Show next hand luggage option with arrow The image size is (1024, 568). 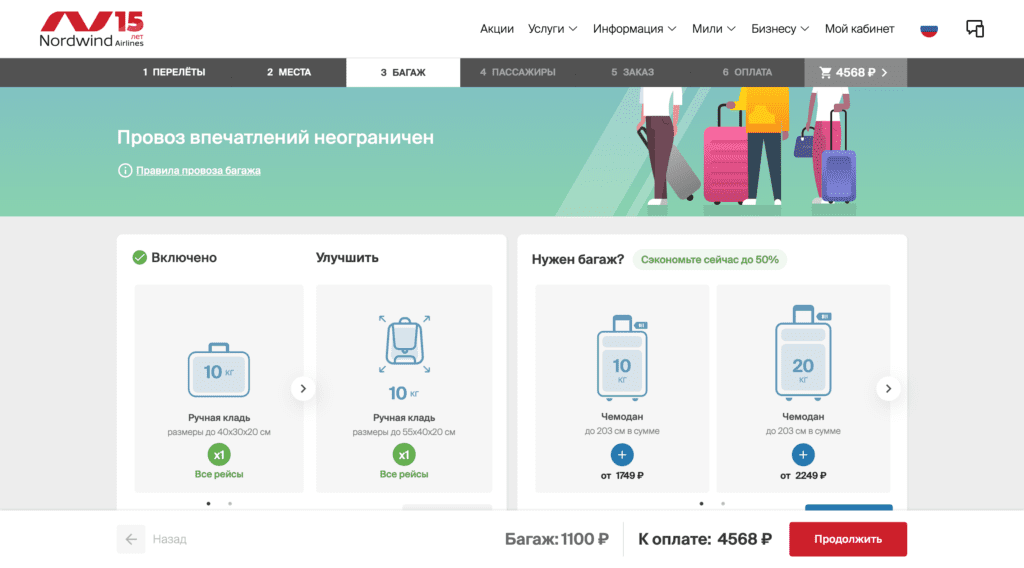click(303, 388)
